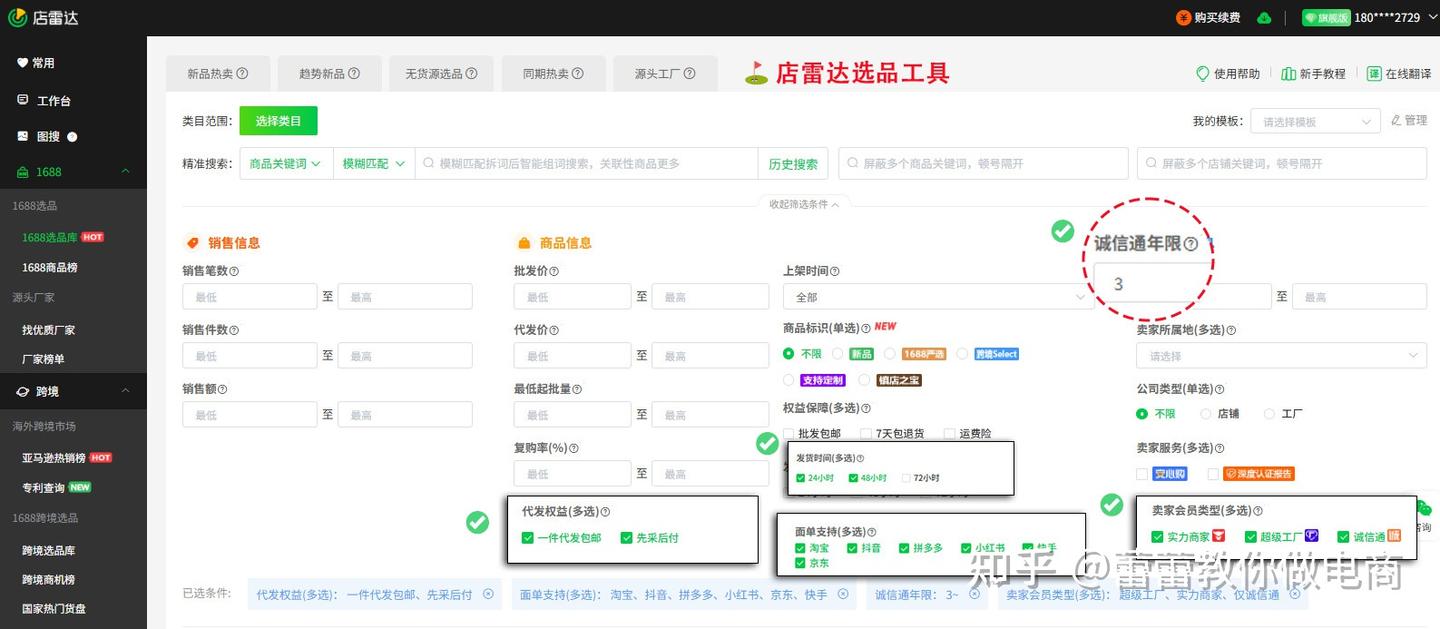Focus the 屏蔽多个商品关键词 field

[983, 163]
